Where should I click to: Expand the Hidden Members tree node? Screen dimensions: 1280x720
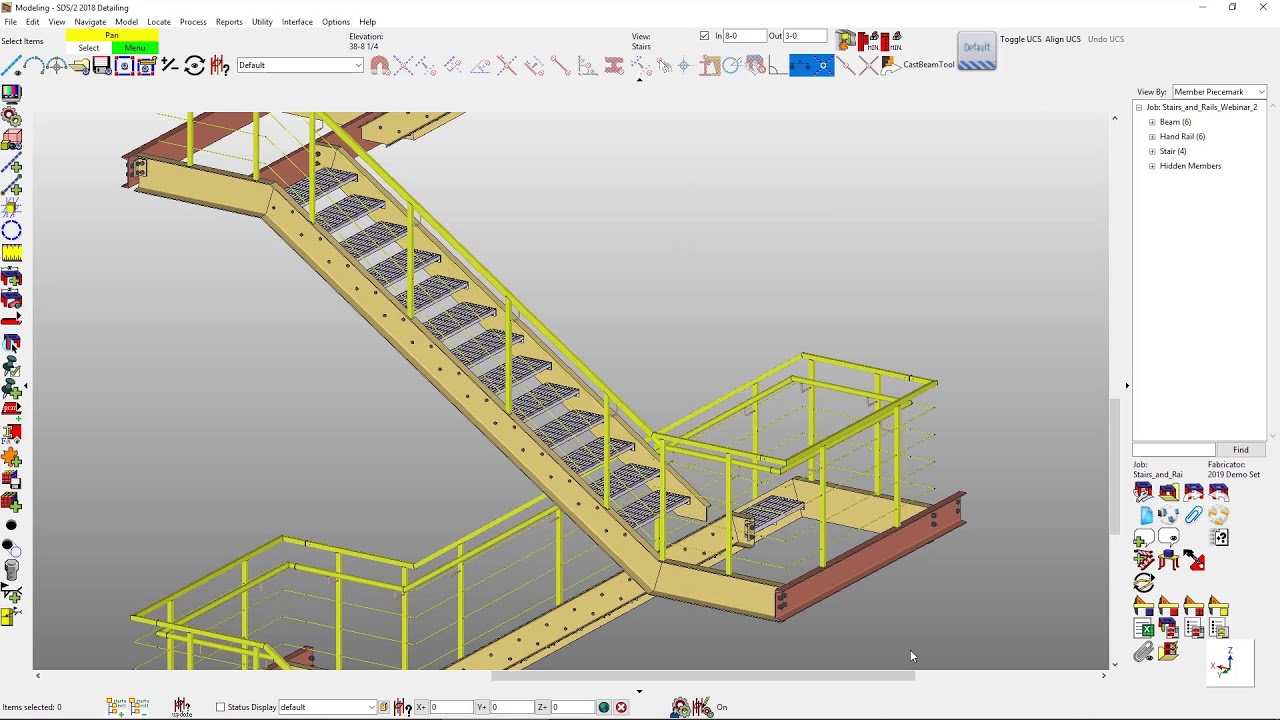1152,166
